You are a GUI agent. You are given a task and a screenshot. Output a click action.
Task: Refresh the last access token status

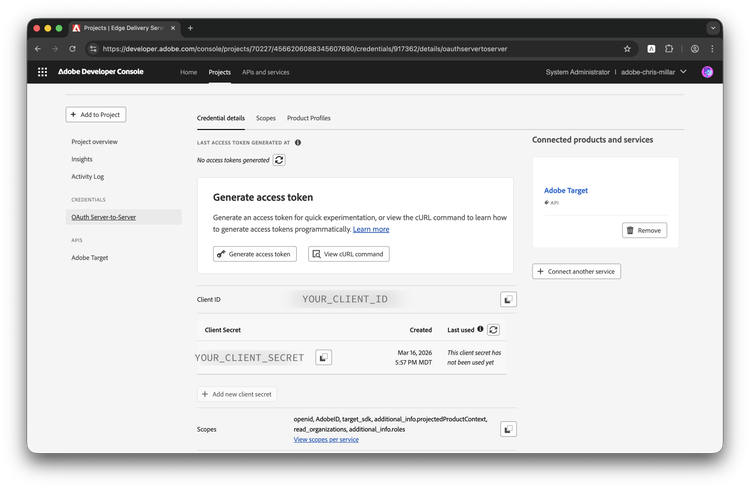(x=279, y=160)
